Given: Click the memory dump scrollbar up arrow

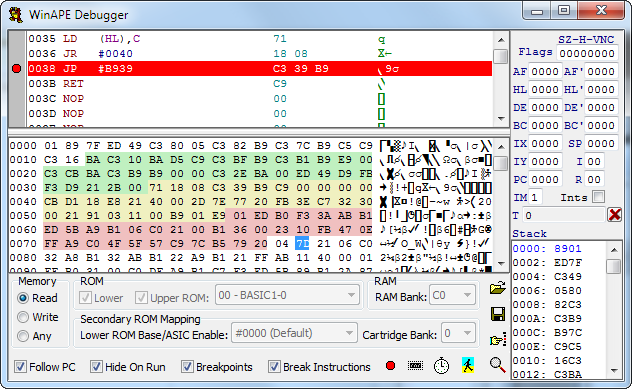Looking at the screenshot, I should [501, 147].
